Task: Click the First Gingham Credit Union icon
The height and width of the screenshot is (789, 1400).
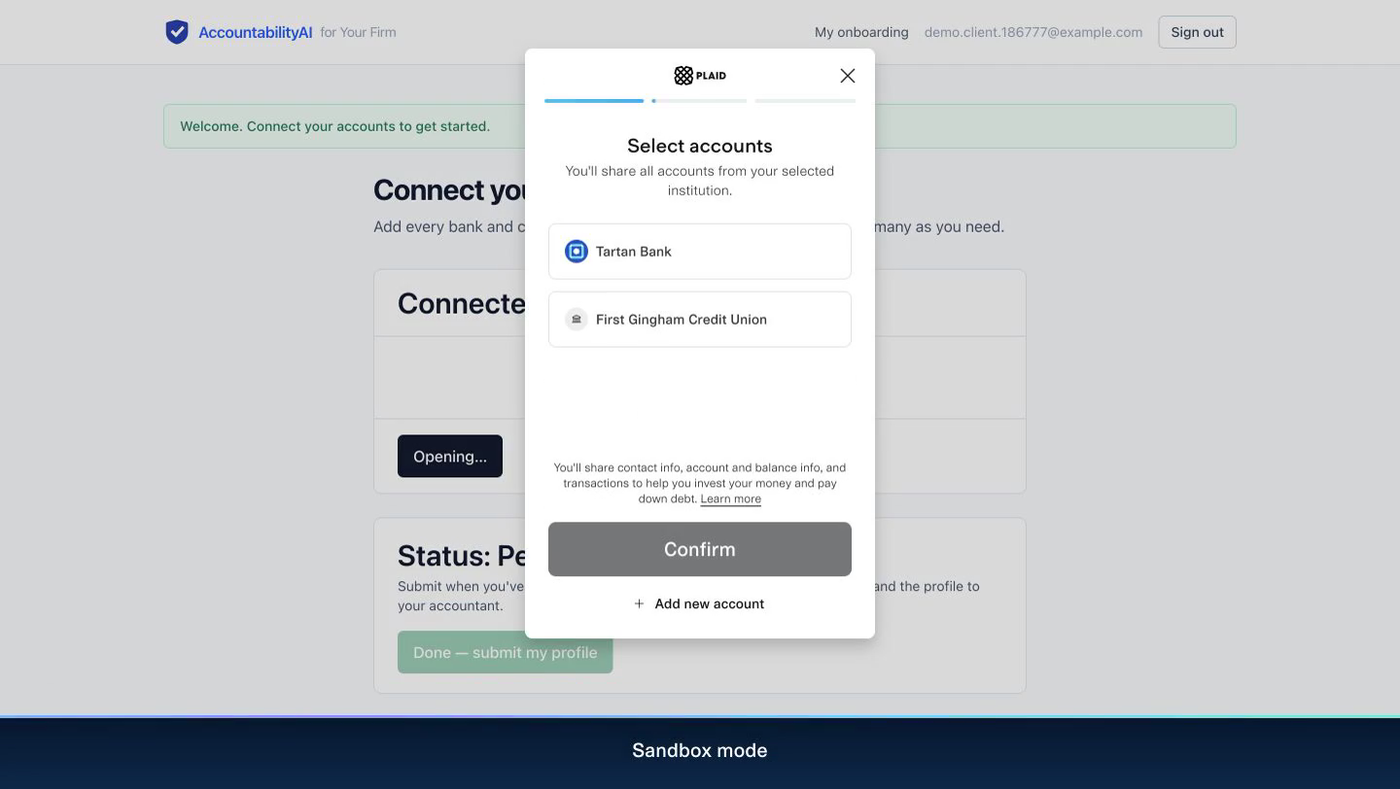Action: point(576,319)
